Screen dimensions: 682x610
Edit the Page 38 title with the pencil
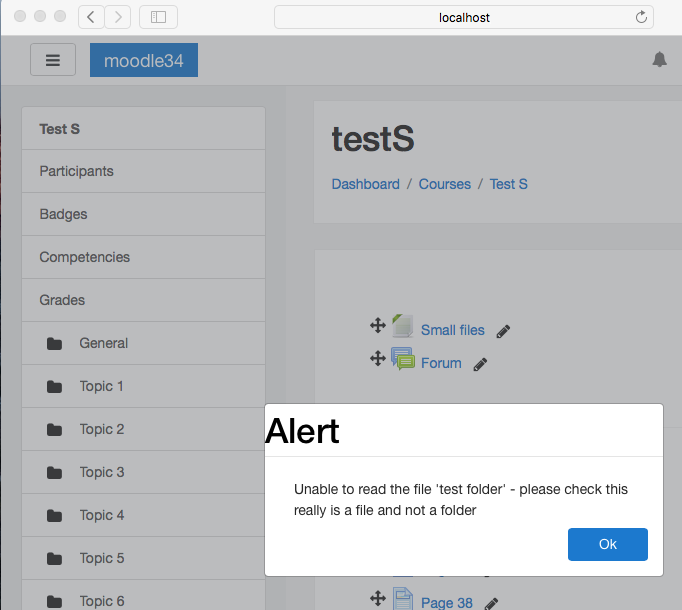[491, 604]
